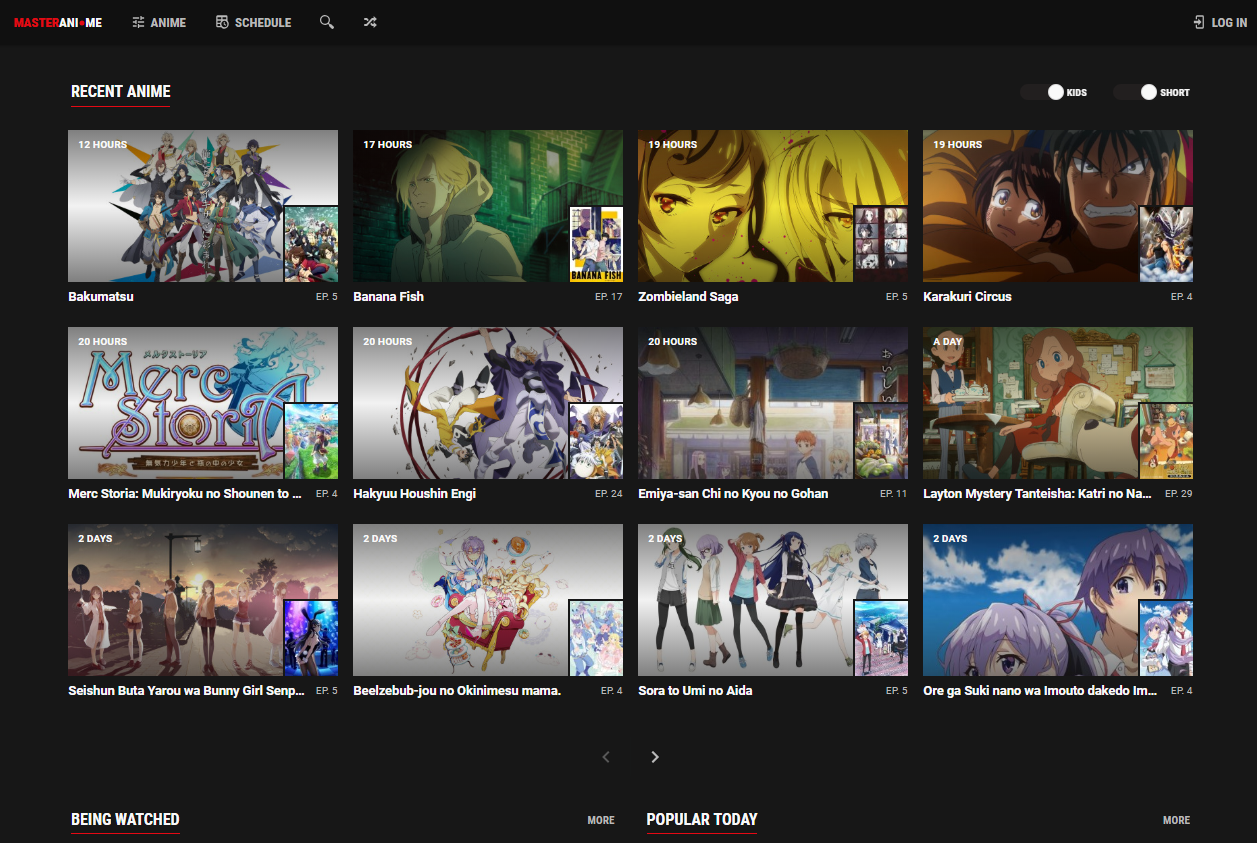1257x843 pixels.
Task: Open the Banana Fish thumbnail
Action: [x=488, y=206]
